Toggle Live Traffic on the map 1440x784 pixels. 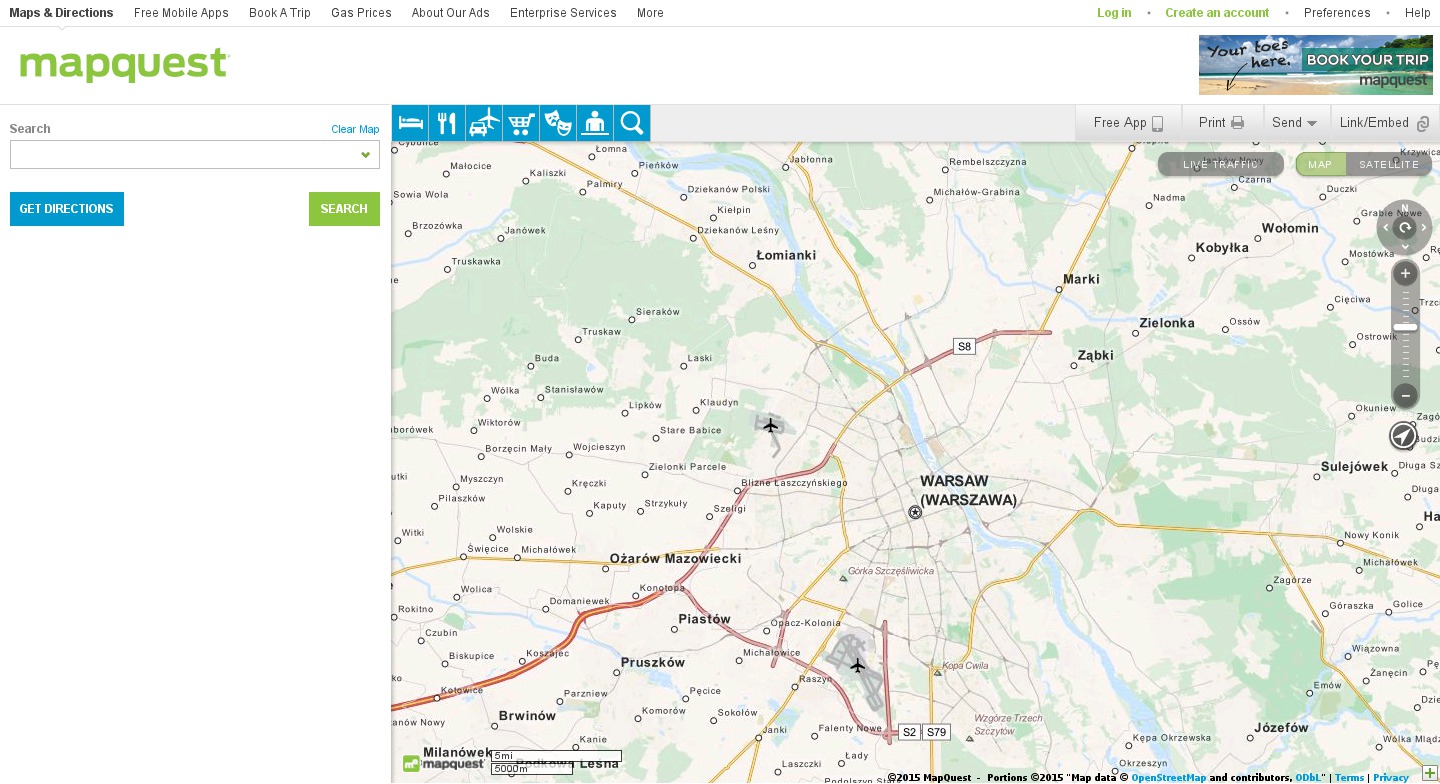point(1220,164)
